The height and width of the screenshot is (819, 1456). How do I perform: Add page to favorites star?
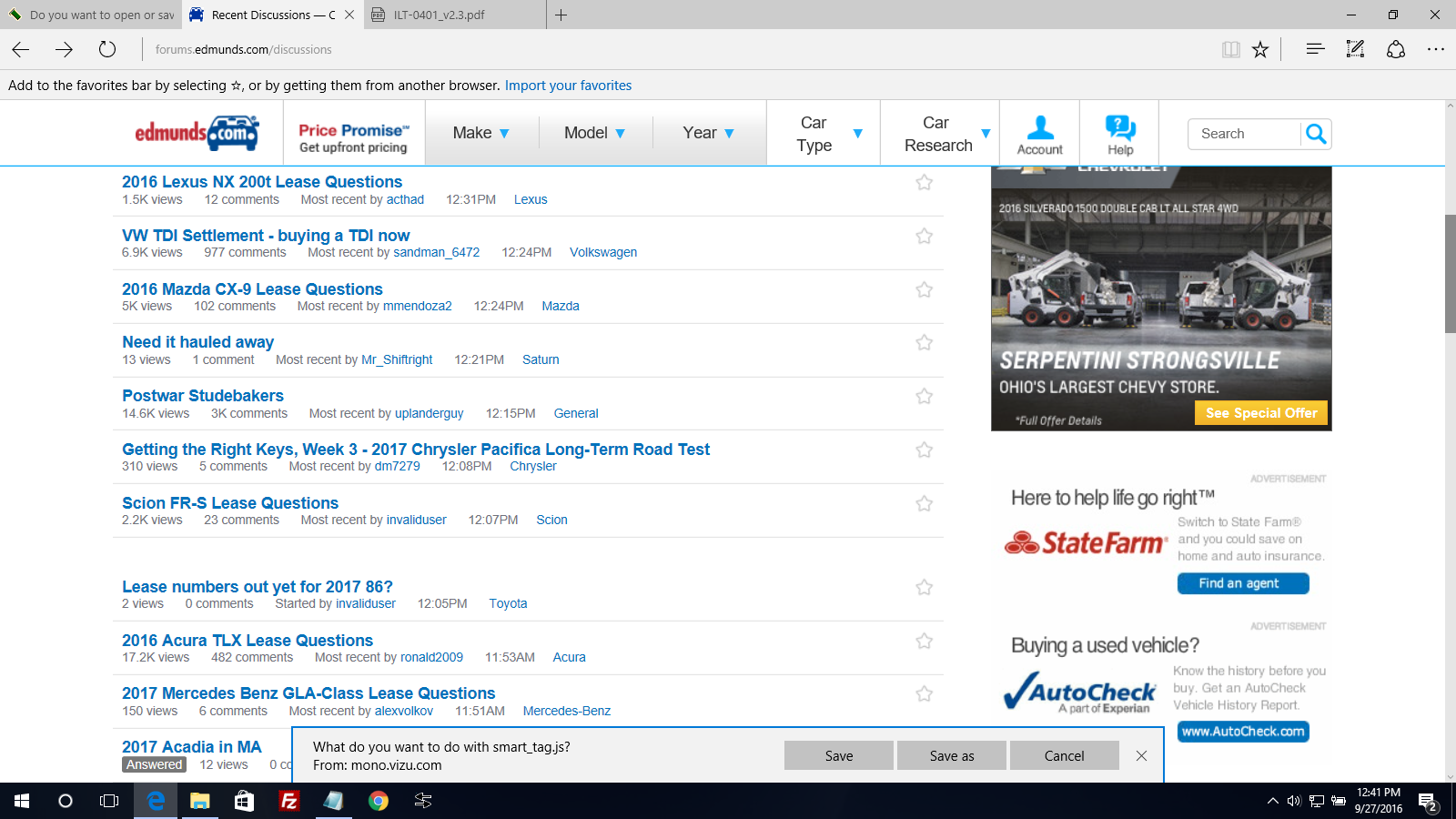click(1260, 49)
